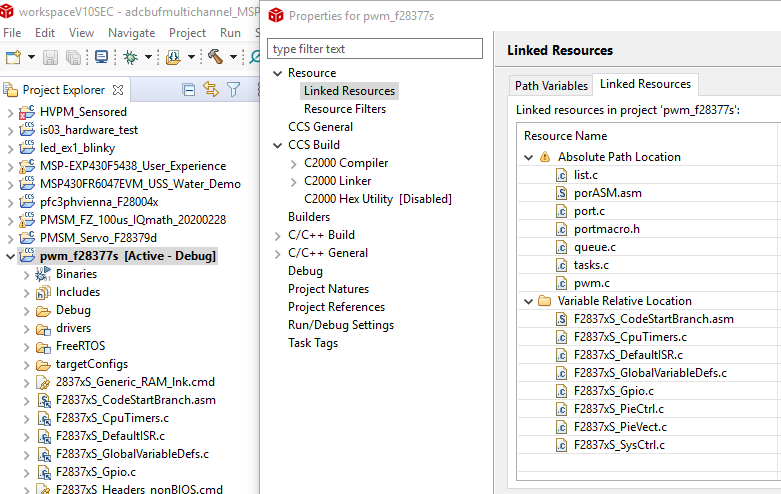Click the Terminal monitor toolbar icon

coord(101,58)
